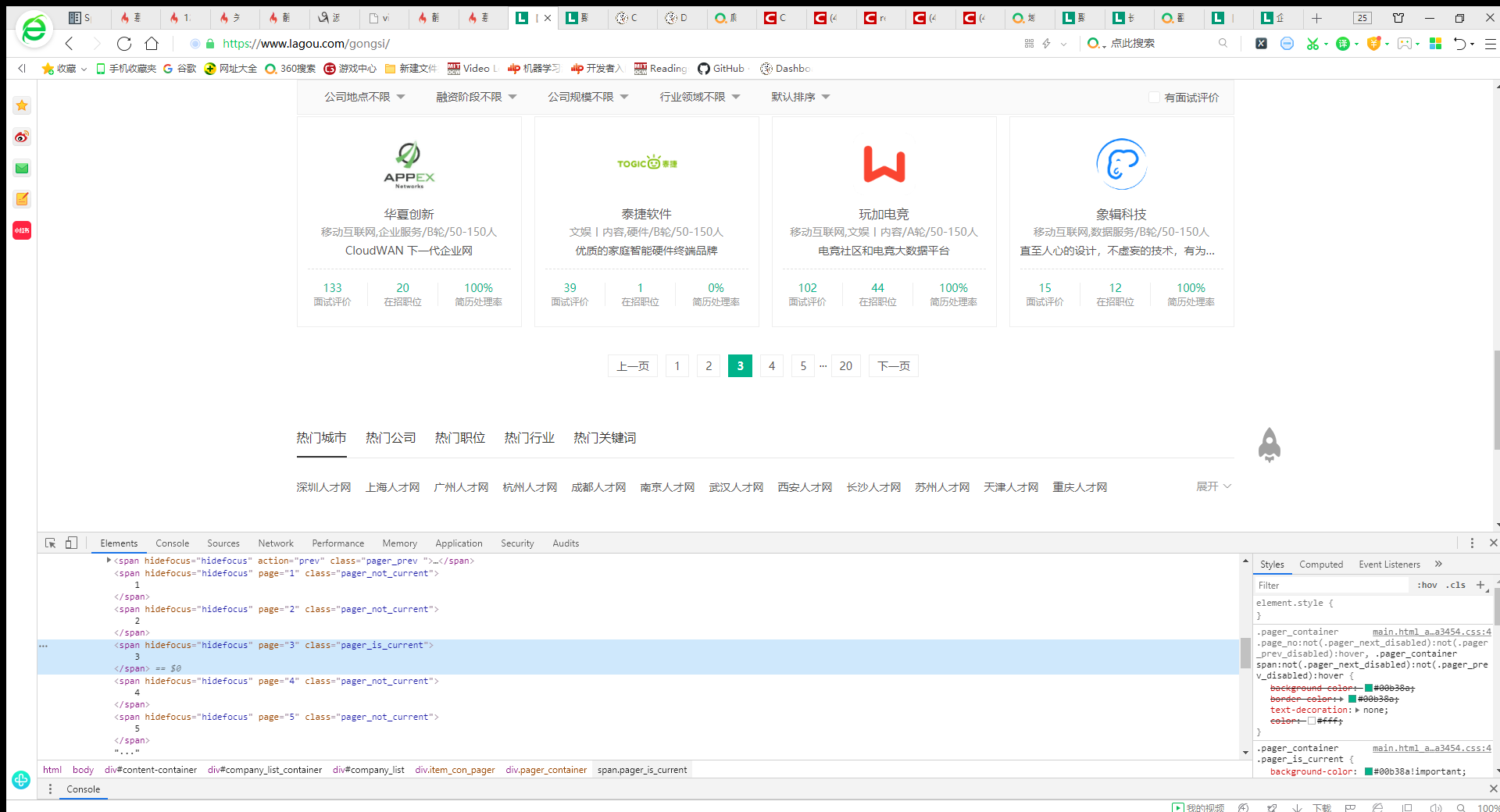Open the 泰捷软件 company name link

tap(646, 214)
